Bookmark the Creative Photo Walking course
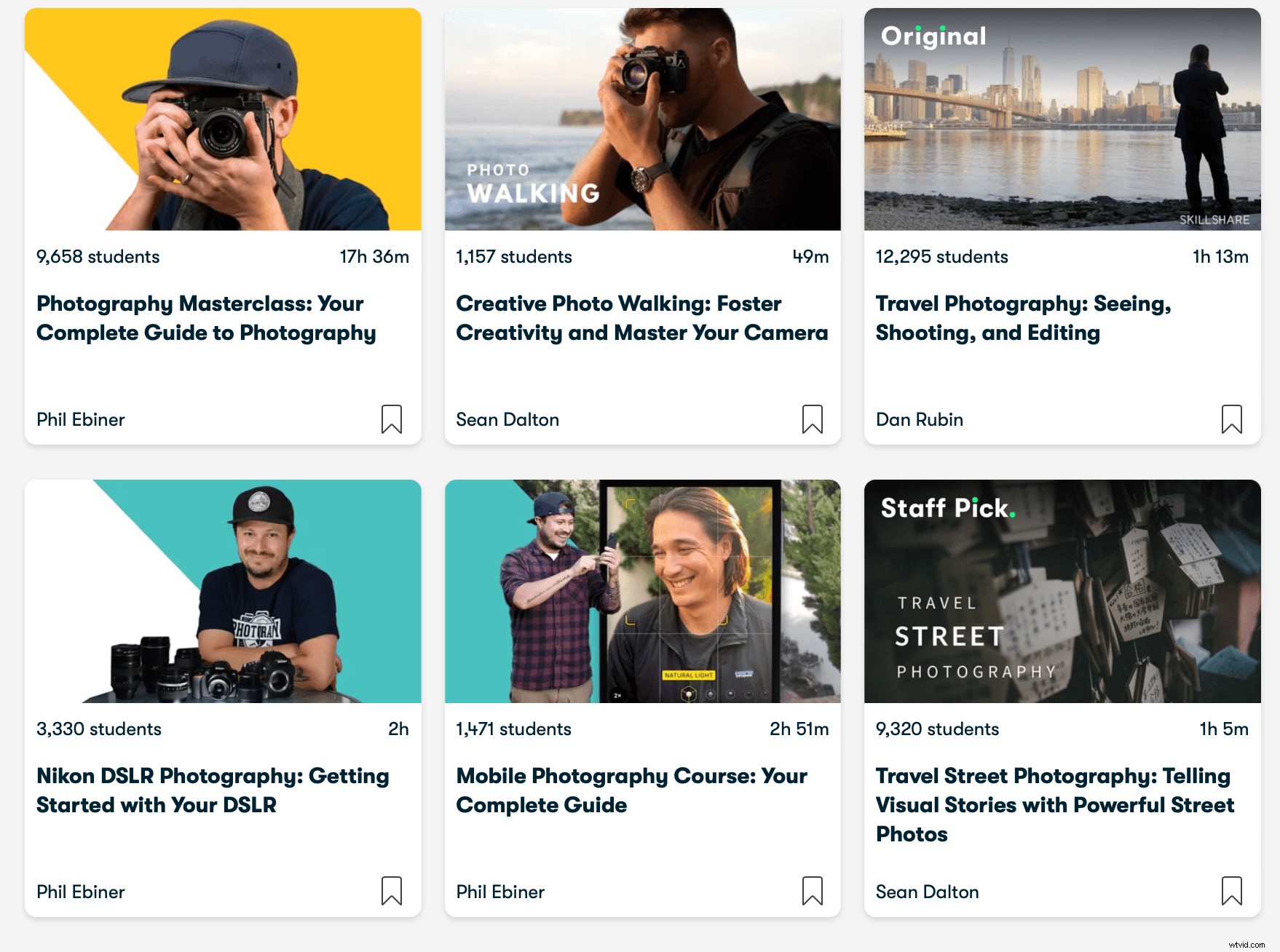Image resolution: width=1280 pixels, height=952 pixels. pos(812,419)
